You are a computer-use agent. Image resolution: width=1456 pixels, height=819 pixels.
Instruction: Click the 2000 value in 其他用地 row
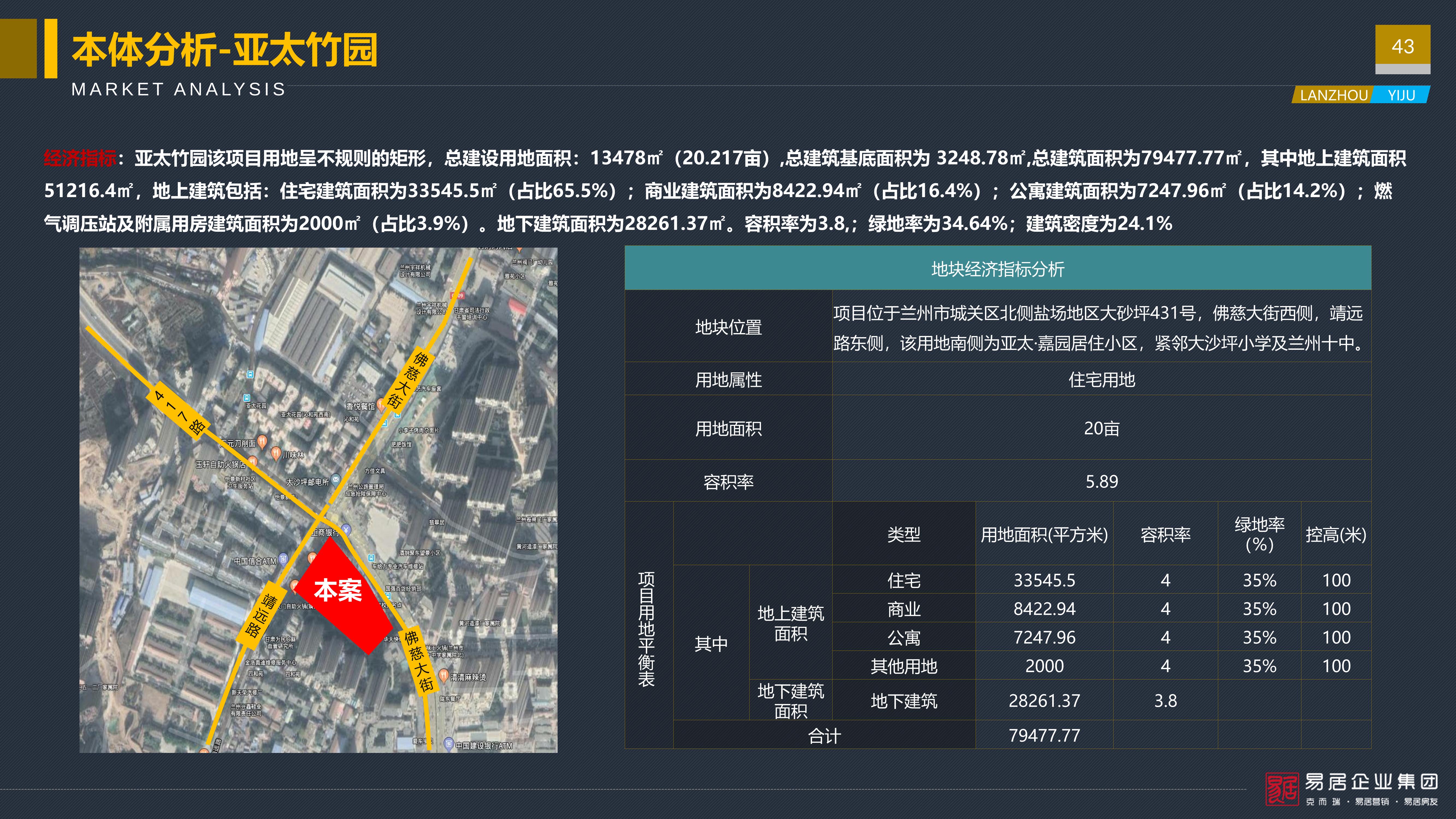[x=1044, y=666]
